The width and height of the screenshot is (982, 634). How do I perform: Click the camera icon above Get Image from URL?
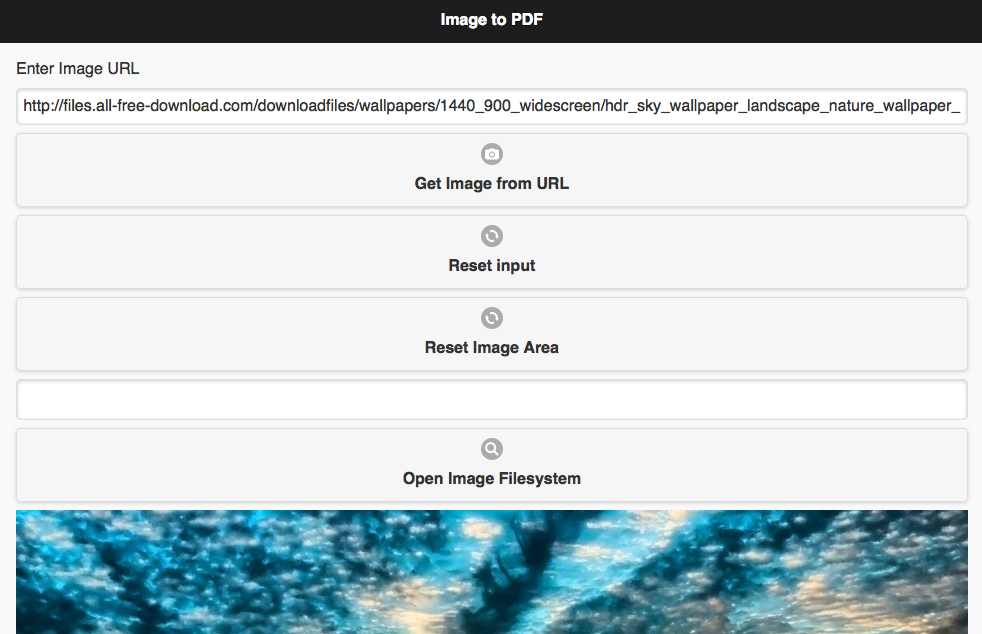click(x=492, y=154)
